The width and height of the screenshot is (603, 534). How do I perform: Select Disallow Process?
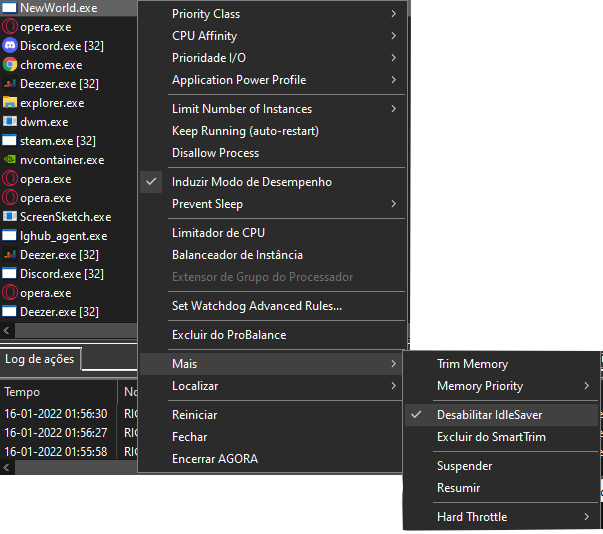point(273,153)
